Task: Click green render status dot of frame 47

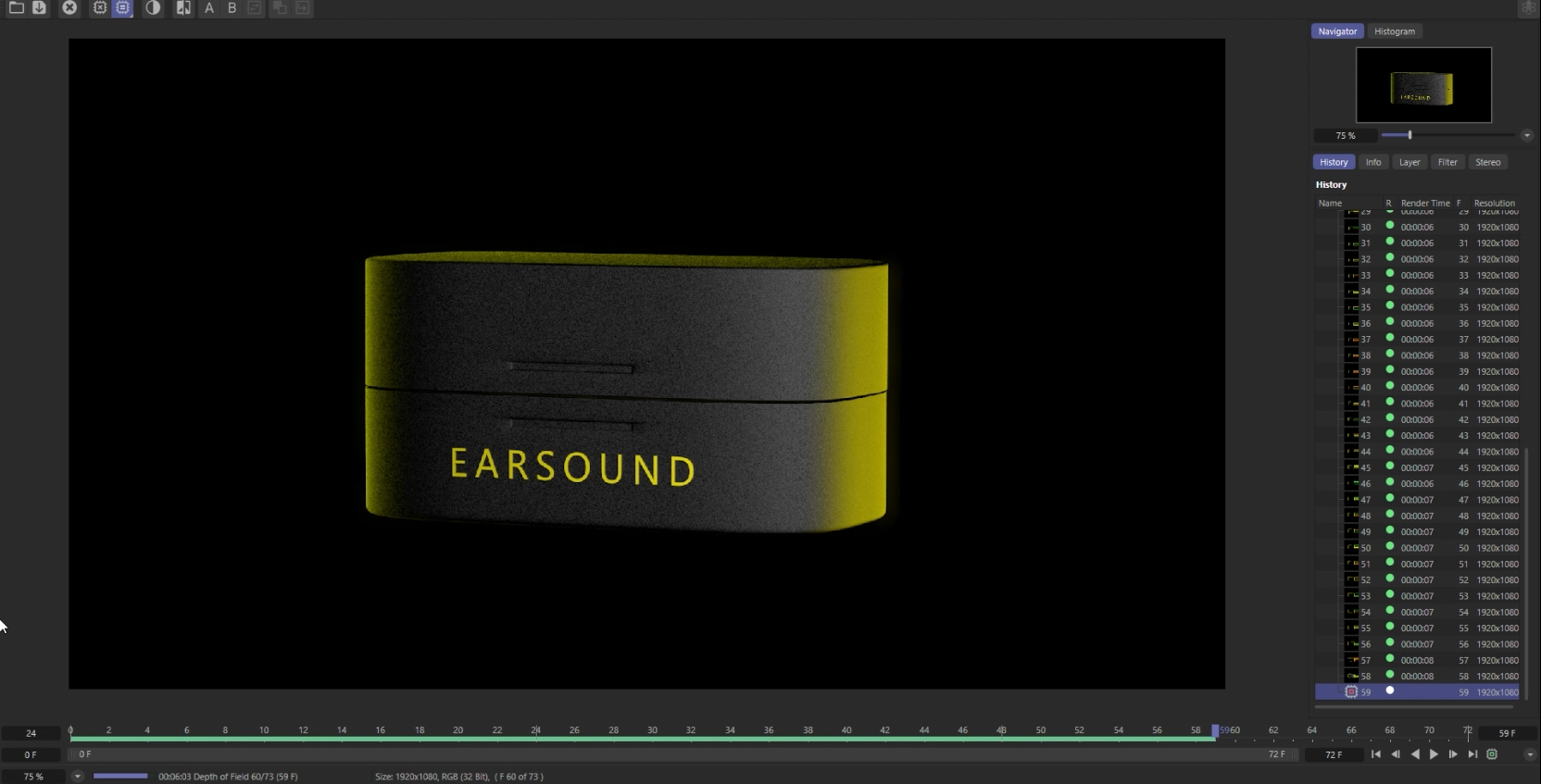Action: [x=1389, y=498]
